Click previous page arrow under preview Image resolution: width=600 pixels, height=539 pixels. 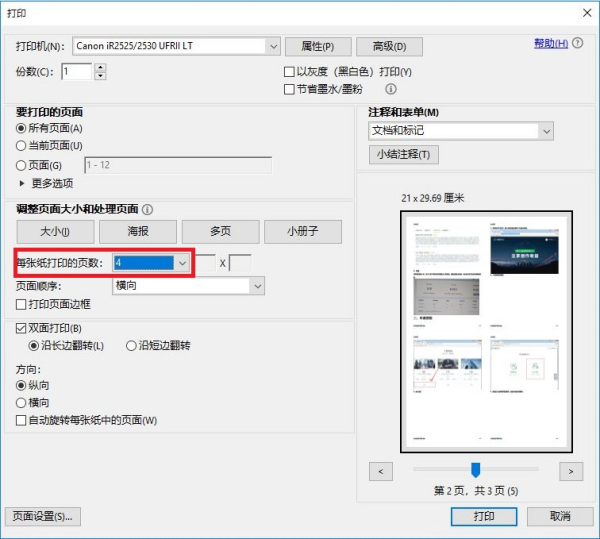[x=380, y=470]
